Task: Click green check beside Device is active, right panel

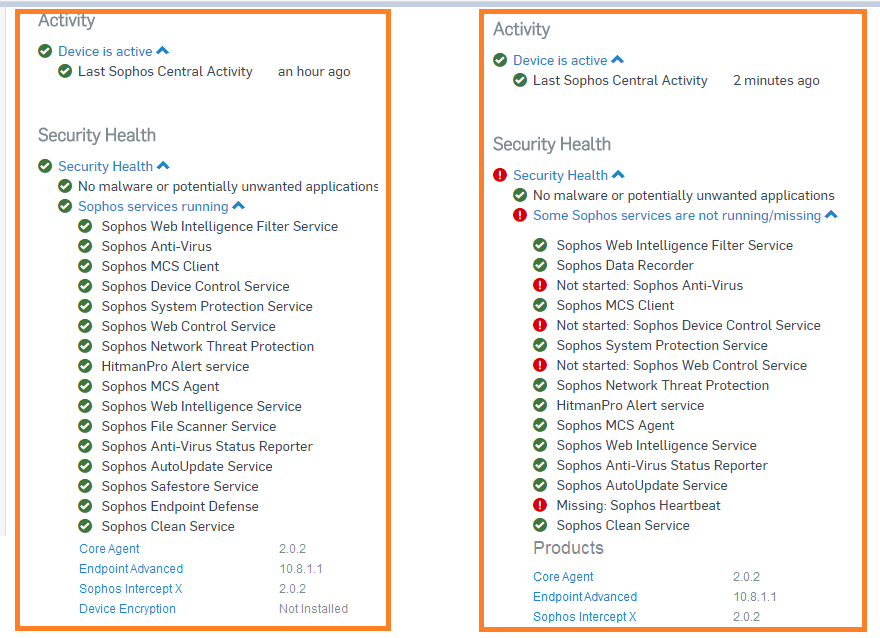Action: pos(500,60)
